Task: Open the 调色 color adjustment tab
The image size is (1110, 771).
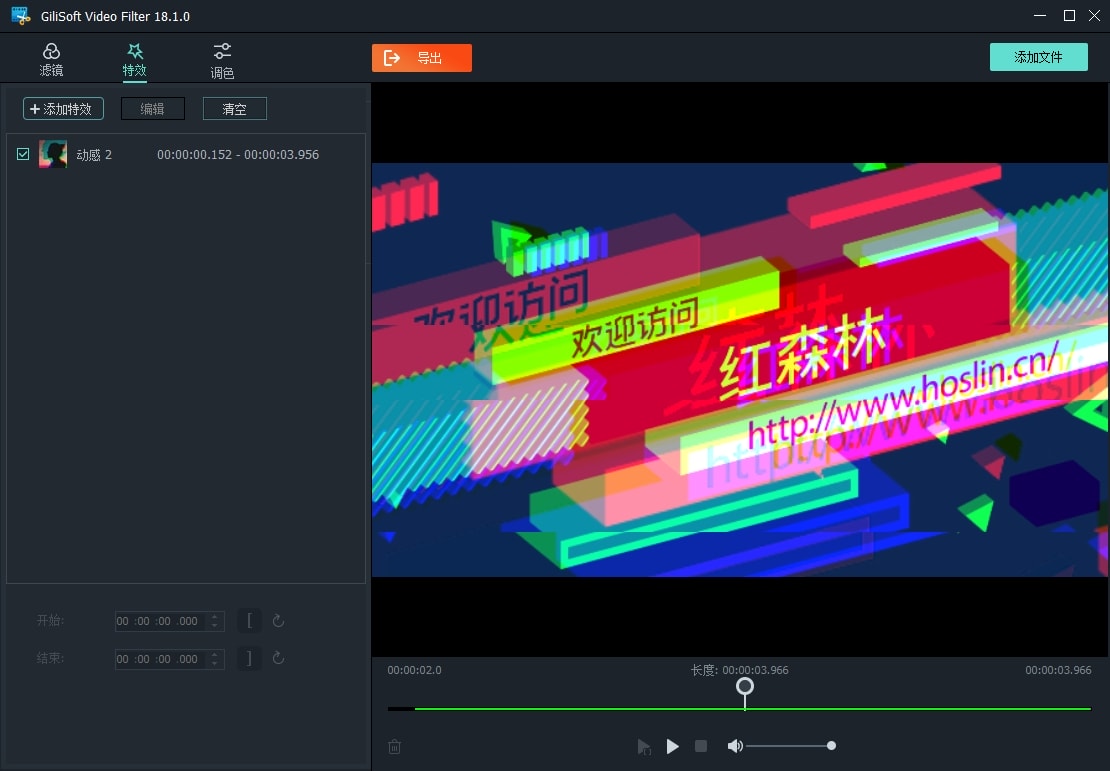Action: 222,61
